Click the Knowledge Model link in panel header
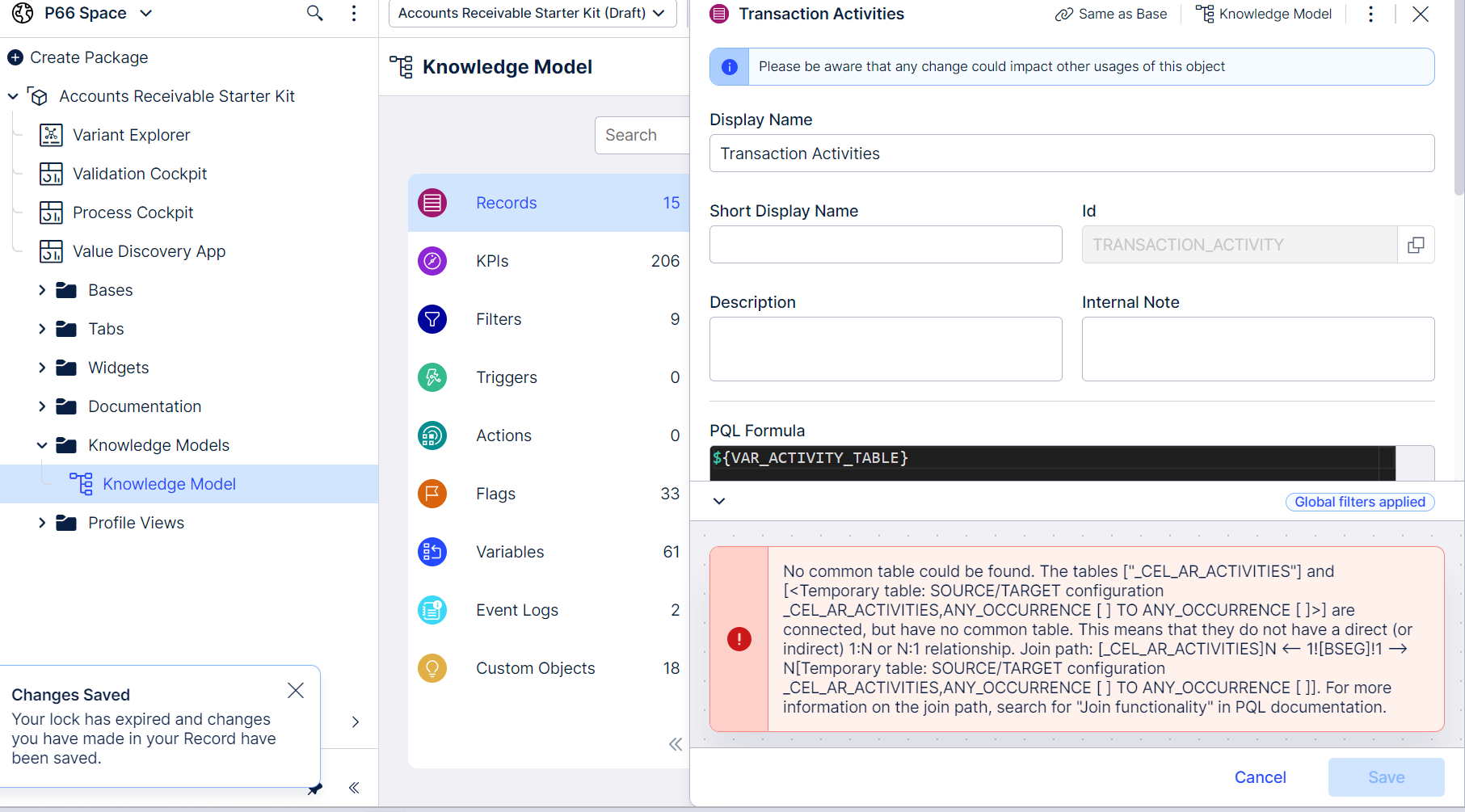Viewport: 1465px width, 812px height. 1264,14
